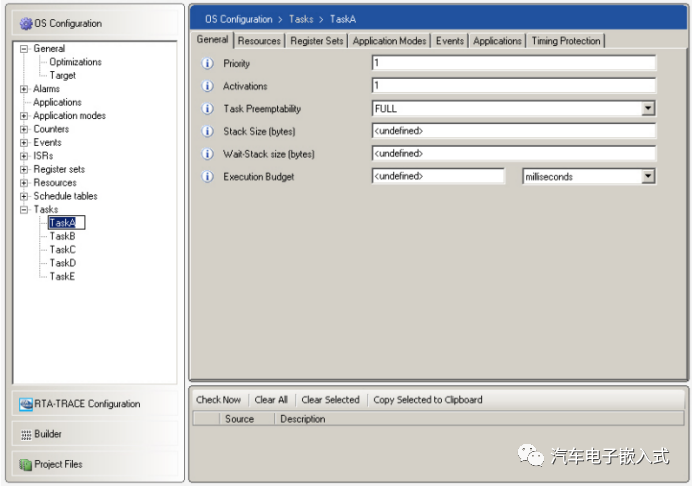Click the info icon beside Wait-Stack size
692x487 pixels.
(x=207, y=154)
